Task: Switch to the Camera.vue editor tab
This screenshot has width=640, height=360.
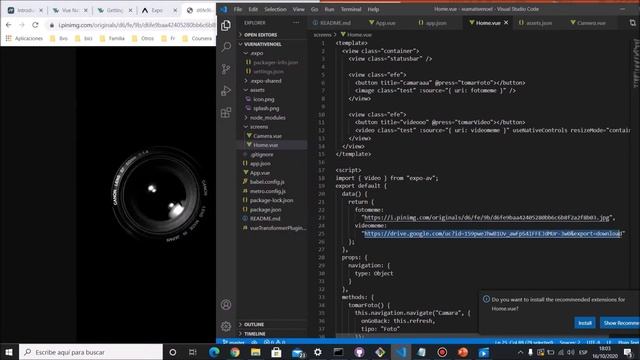Action: point(588,23)
